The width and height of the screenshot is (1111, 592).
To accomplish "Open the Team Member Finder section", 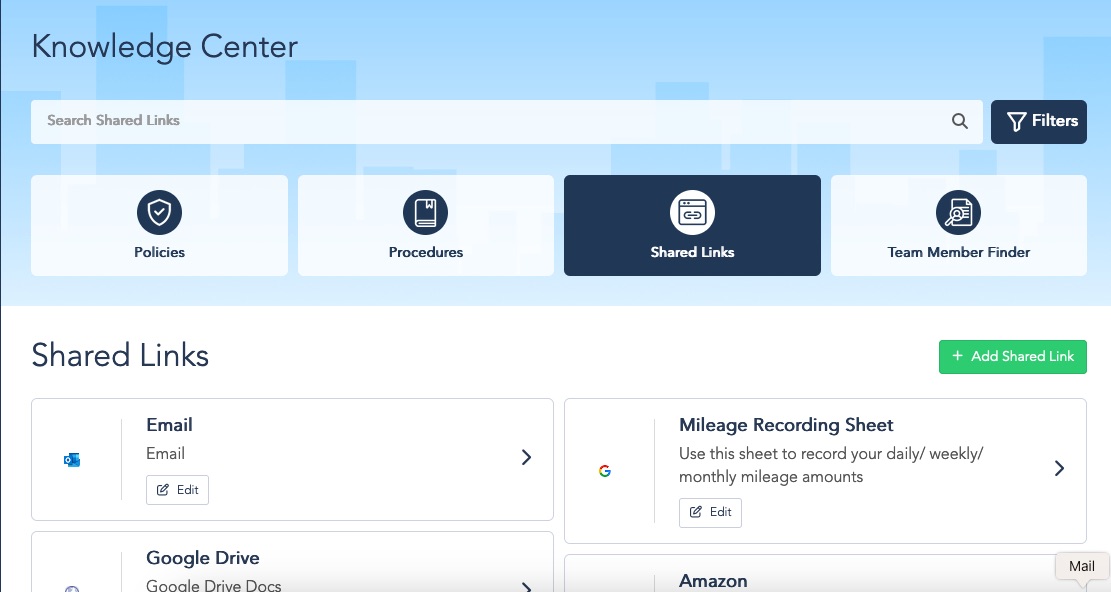I will click(x=959, y=225).
